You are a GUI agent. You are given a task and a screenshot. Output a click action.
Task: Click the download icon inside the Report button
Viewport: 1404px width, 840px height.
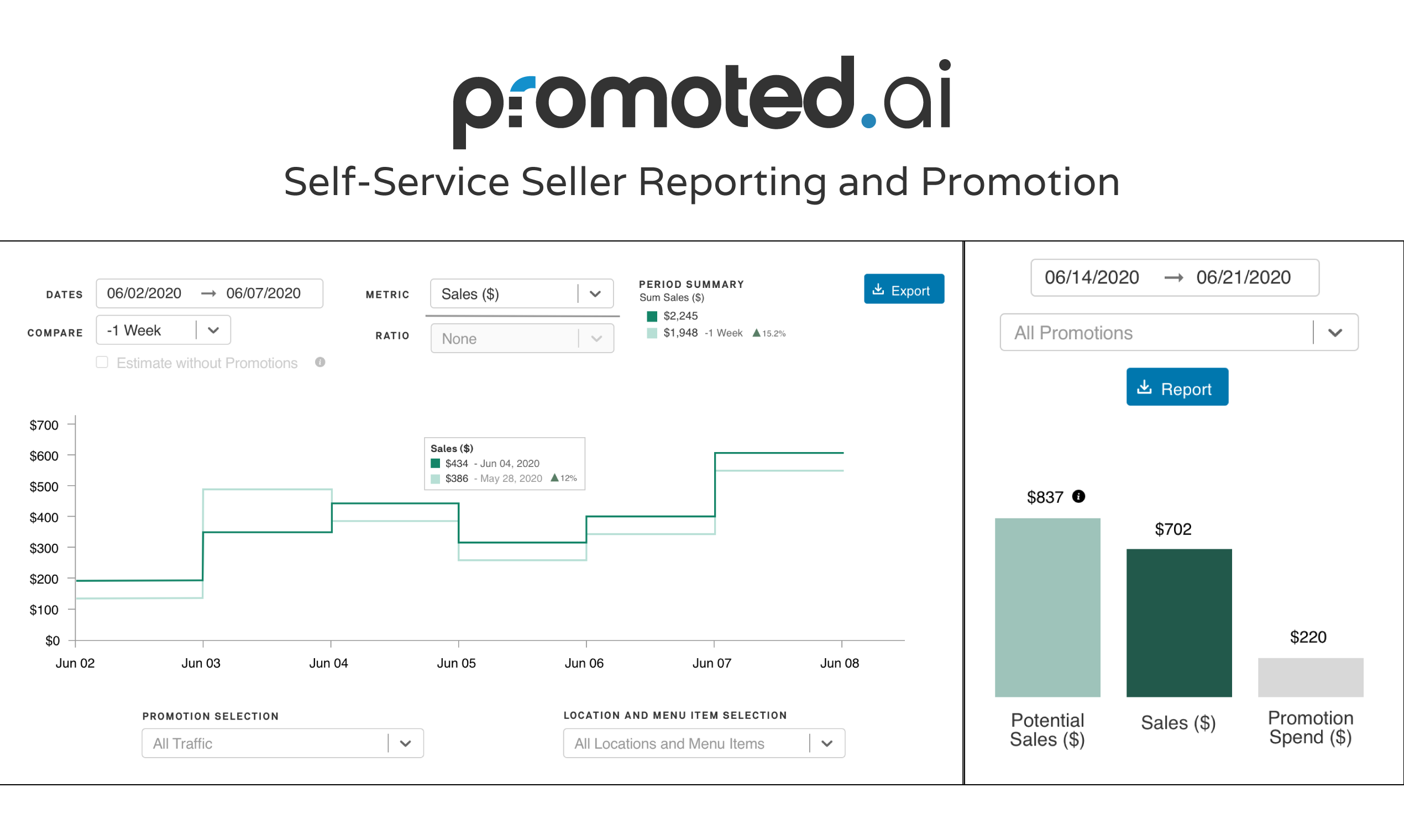point(1145,387)
